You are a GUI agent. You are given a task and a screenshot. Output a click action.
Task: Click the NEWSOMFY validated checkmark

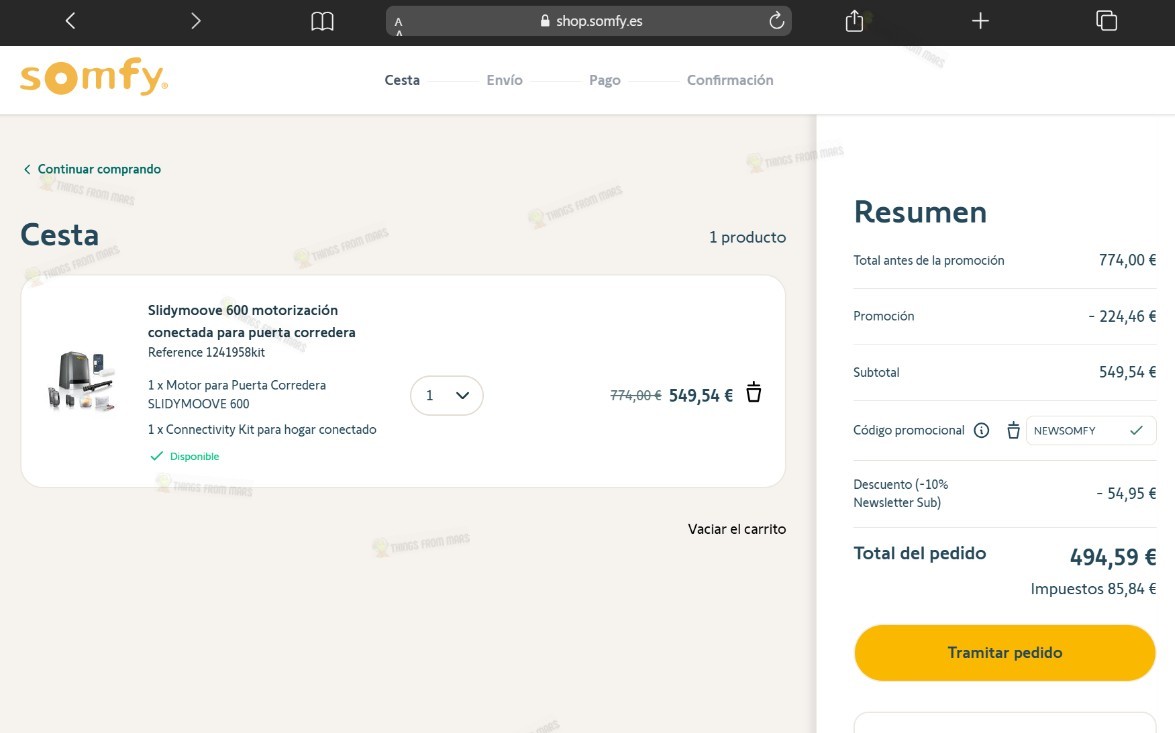(1137, 430)
